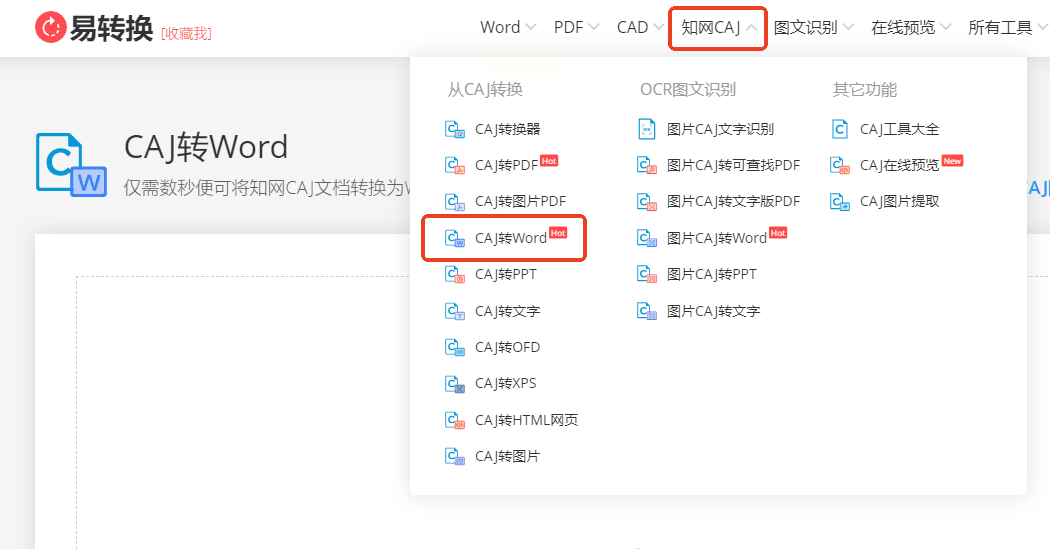Viewport: 1050px width, 549px height.
Task: Click the 图片CAJ文字识别 OCR icon
Action: [x=647, y=129]
